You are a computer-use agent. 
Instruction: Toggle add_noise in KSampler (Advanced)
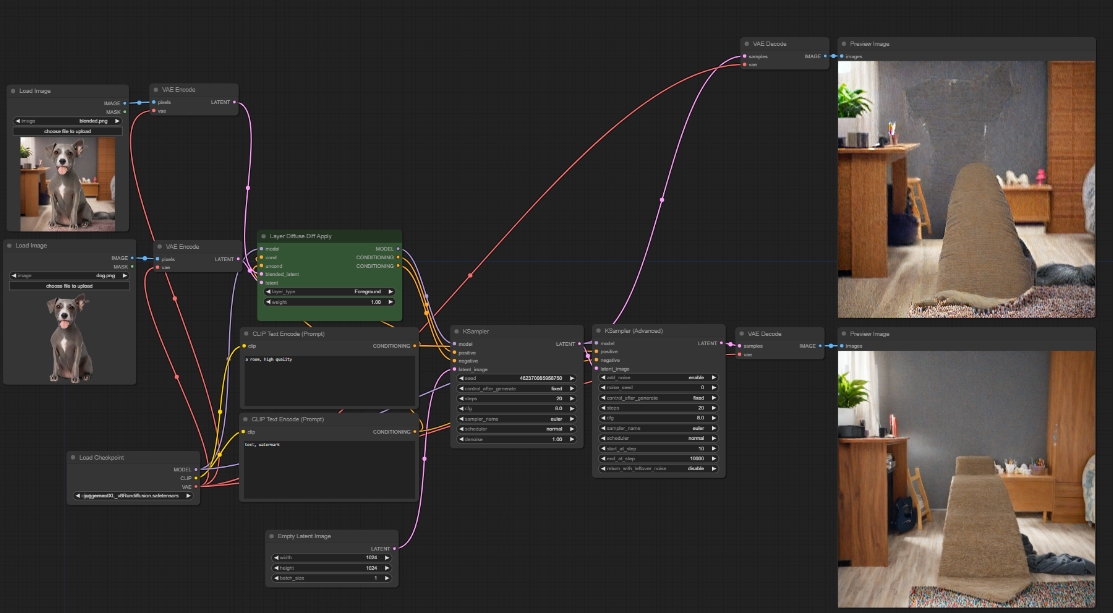pyautogui.click(x=660, y=377)
